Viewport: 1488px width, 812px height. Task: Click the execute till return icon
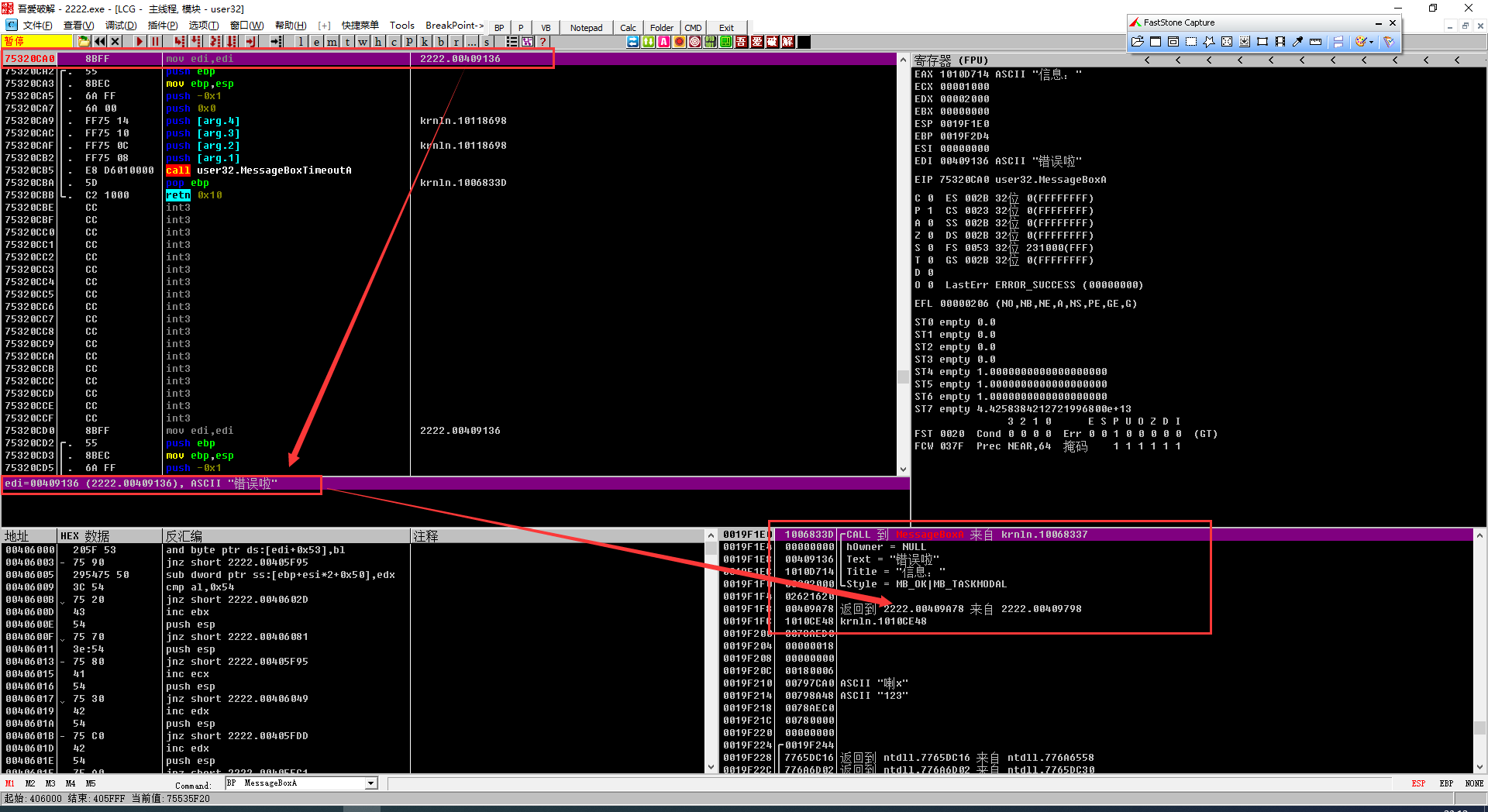point(250,41)
